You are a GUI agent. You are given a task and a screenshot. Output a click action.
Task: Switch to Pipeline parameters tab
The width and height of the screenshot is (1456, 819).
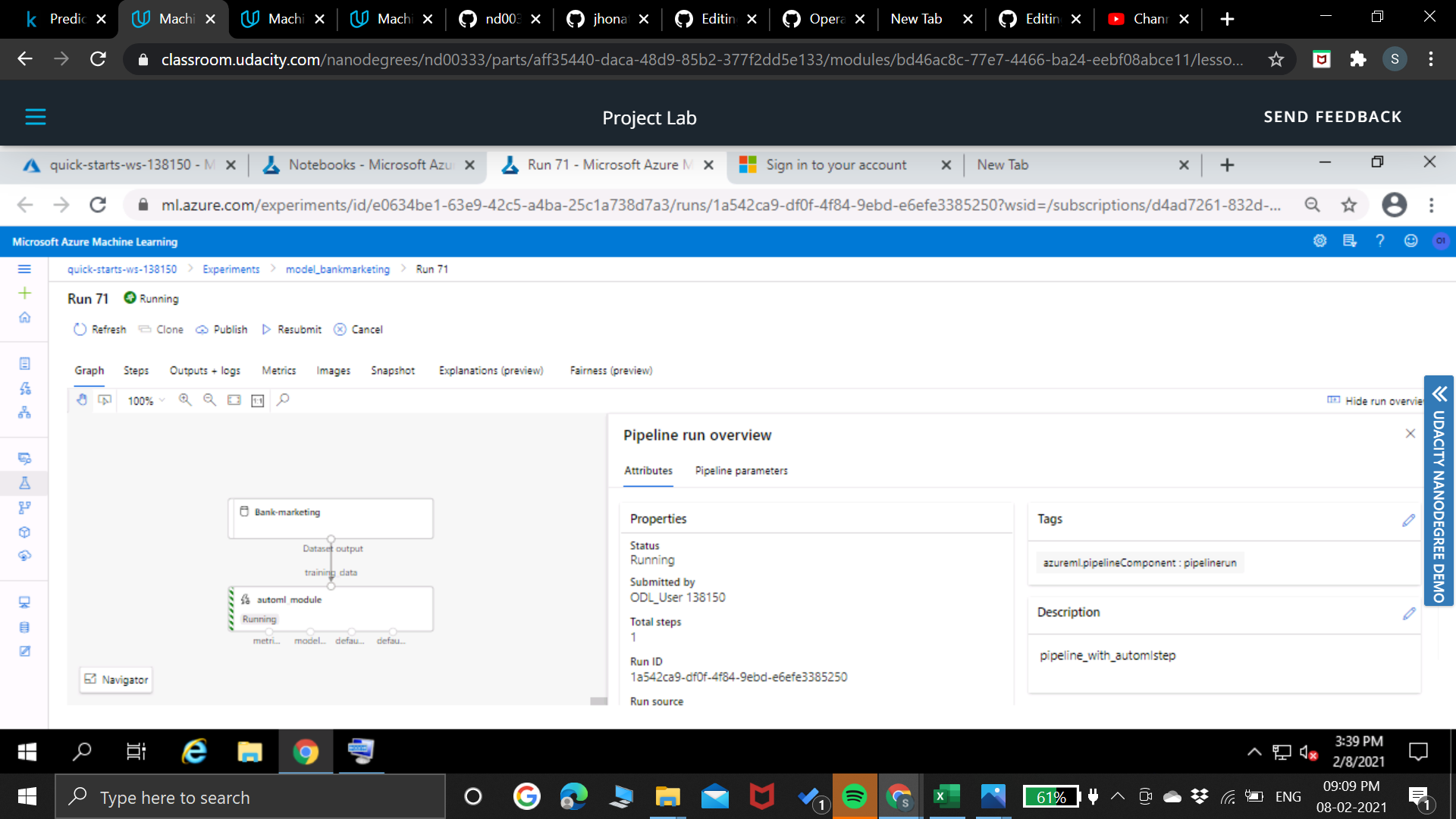coord(741,470)
